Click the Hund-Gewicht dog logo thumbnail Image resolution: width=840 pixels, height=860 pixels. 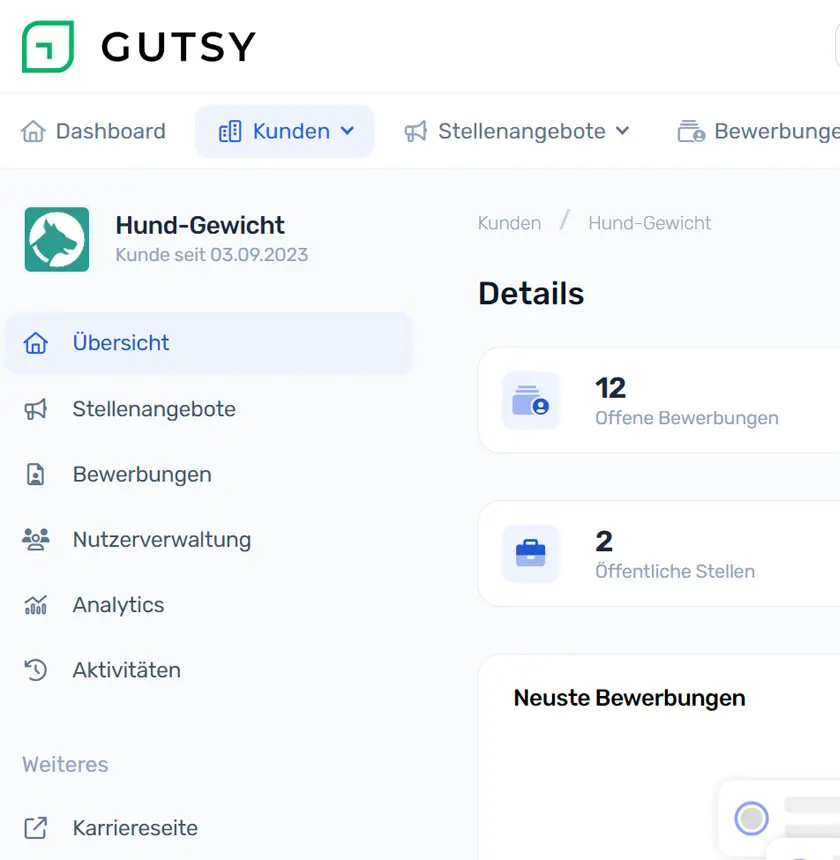click(57, 240)
